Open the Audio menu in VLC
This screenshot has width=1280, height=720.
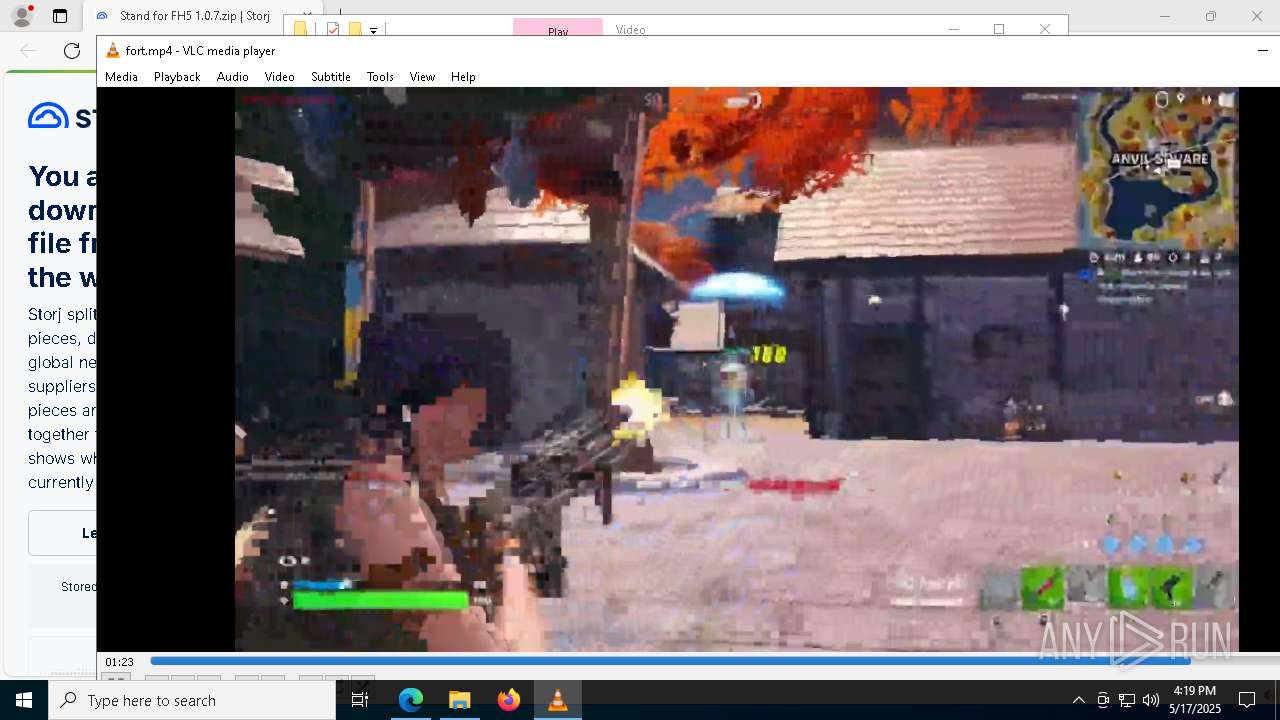coord(232,76)
